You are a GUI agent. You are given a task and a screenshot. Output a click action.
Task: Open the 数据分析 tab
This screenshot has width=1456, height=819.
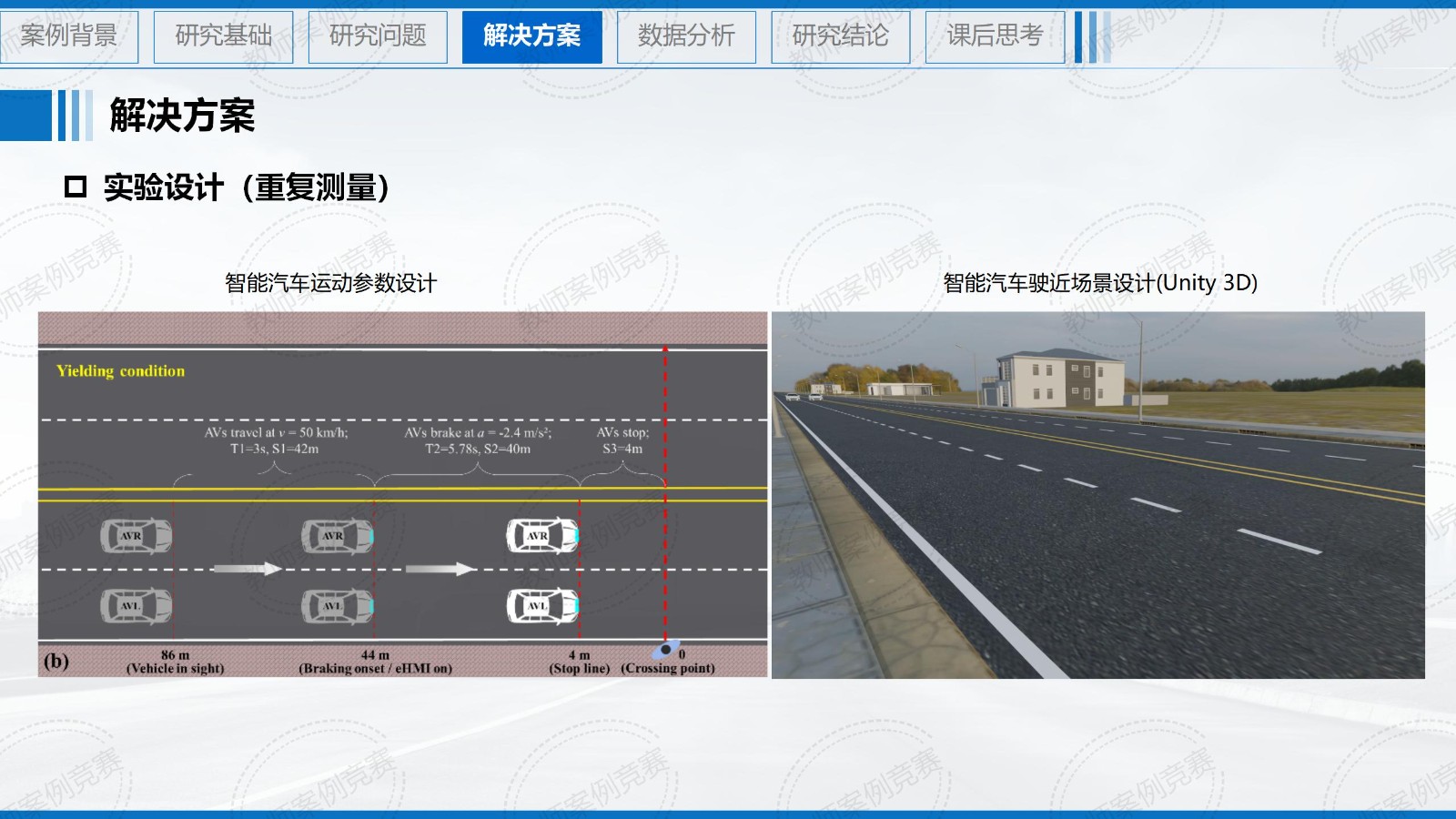coord(686,36)
